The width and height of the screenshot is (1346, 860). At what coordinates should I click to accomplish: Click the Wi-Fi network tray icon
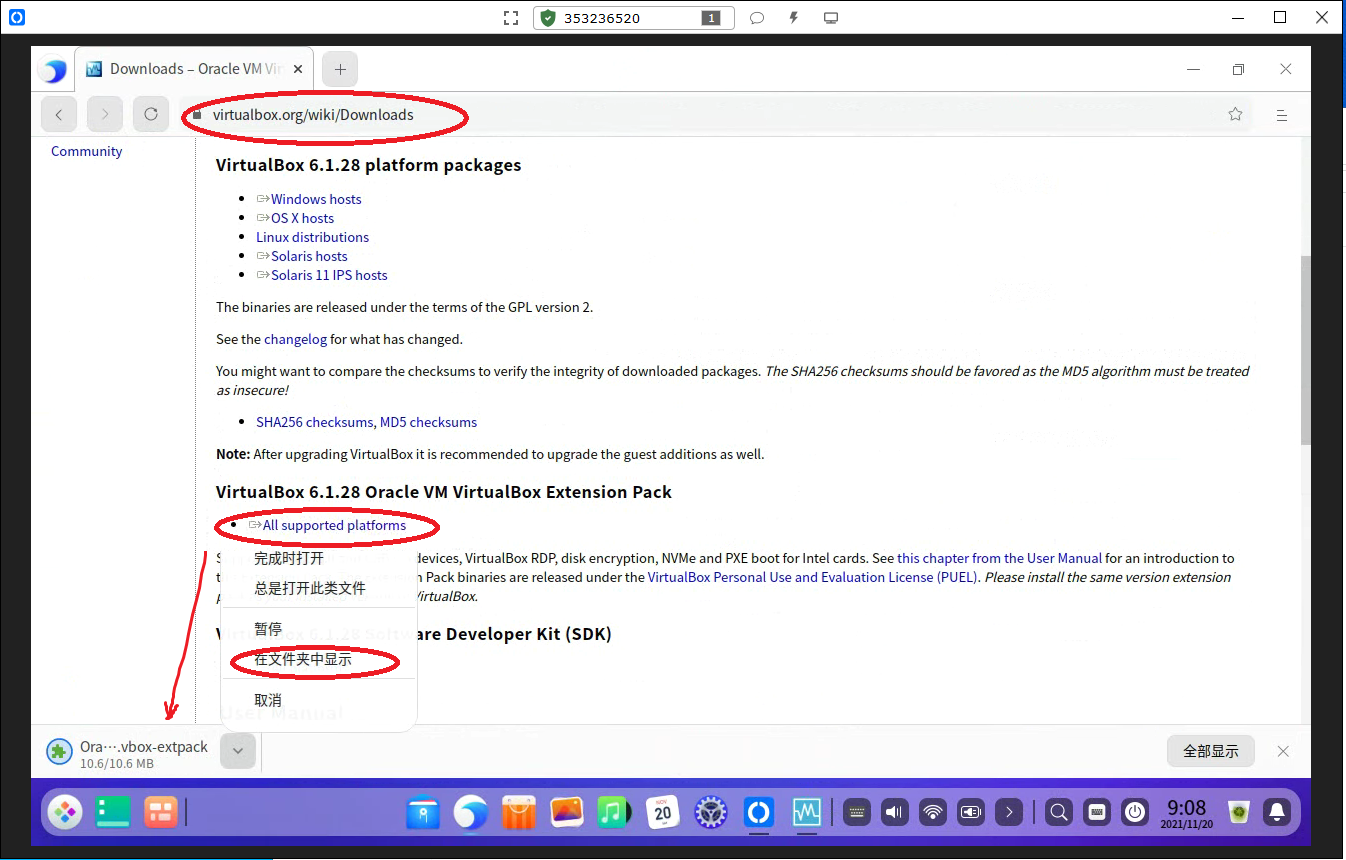coord(933,812)
